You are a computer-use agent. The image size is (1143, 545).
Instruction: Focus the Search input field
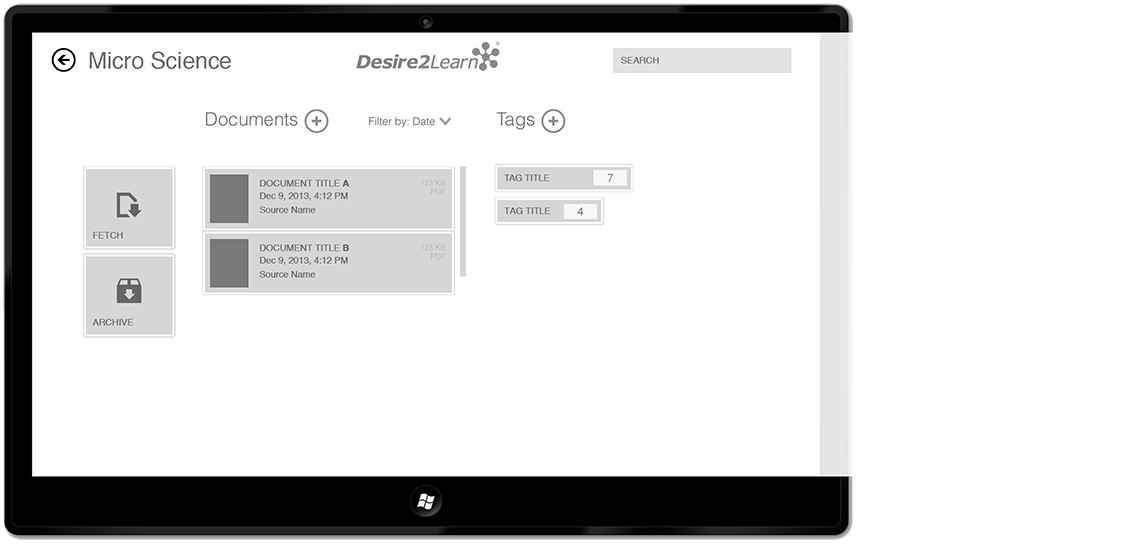coord(701,61)
